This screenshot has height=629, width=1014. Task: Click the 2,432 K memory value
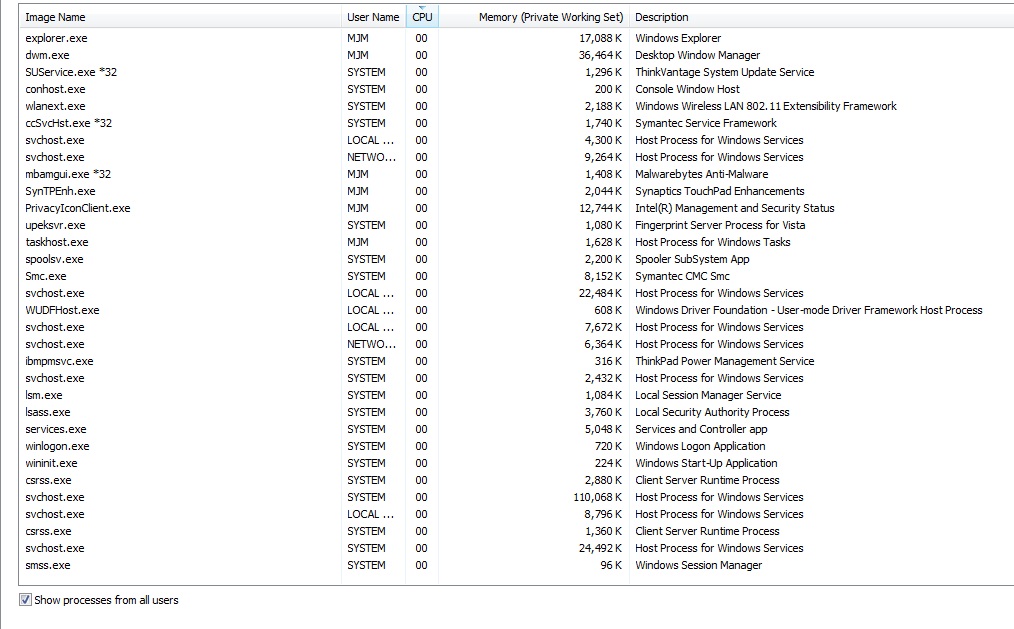603,379
